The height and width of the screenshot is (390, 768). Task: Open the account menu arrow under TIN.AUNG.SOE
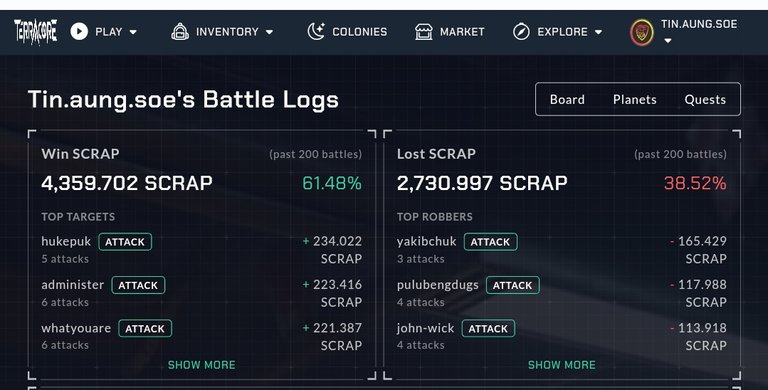tap(668, 41)
